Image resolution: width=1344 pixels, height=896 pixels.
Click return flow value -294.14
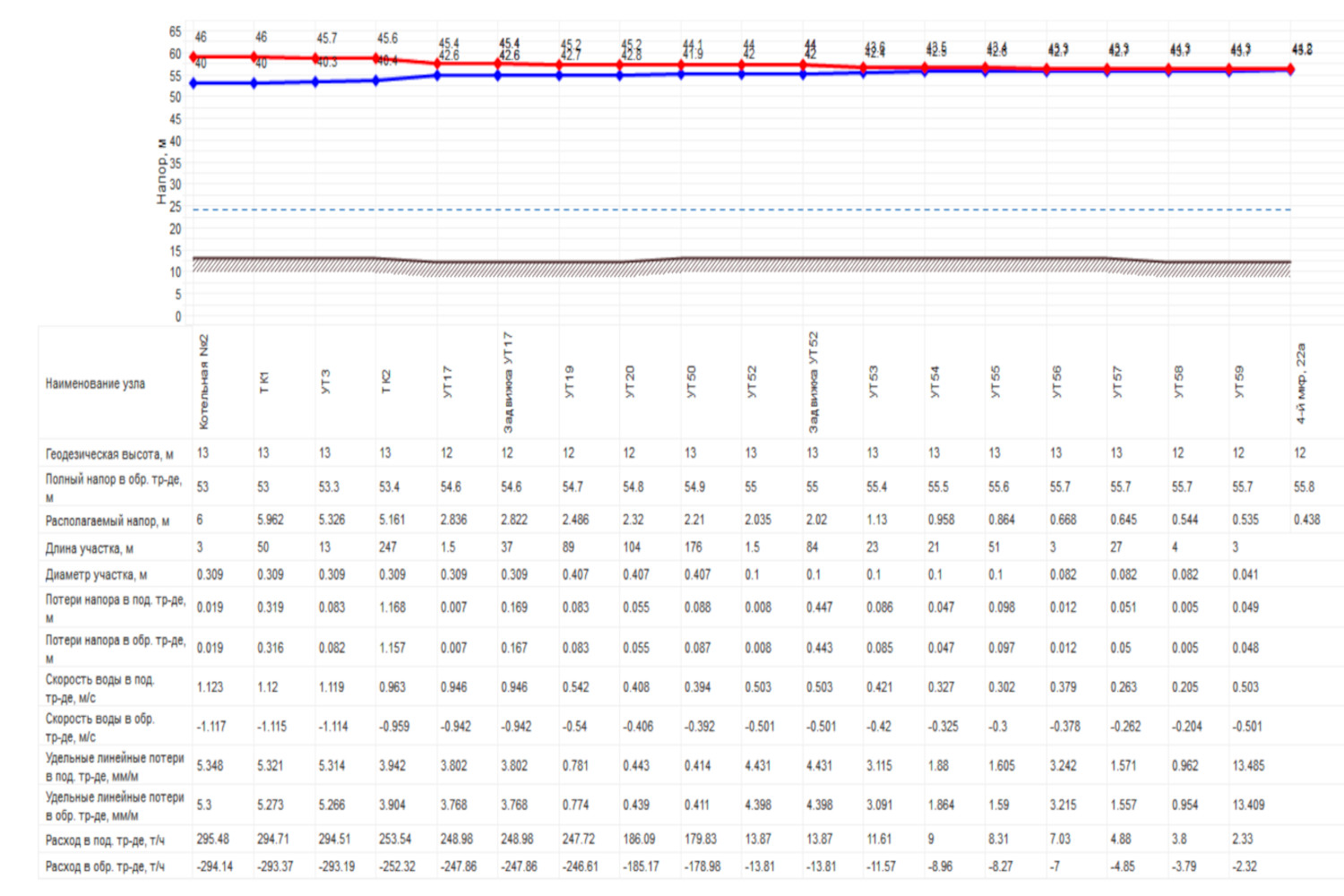tap(215, 866)
